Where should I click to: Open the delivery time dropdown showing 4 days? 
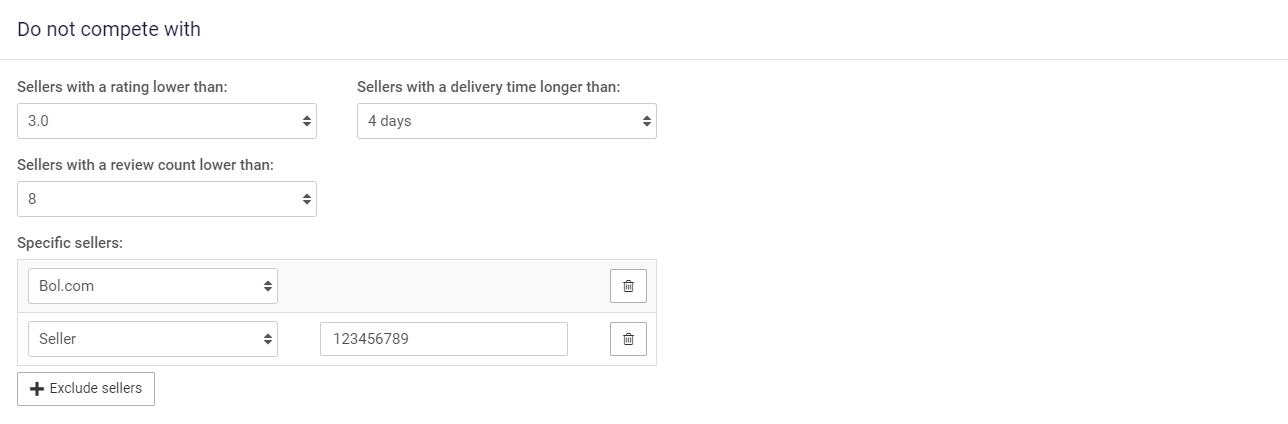coord(500,121)
